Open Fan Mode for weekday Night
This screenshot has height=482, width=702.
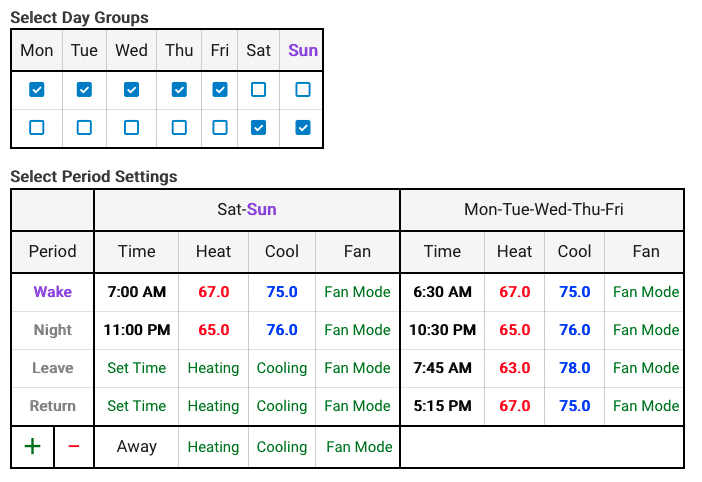(646, 330)
